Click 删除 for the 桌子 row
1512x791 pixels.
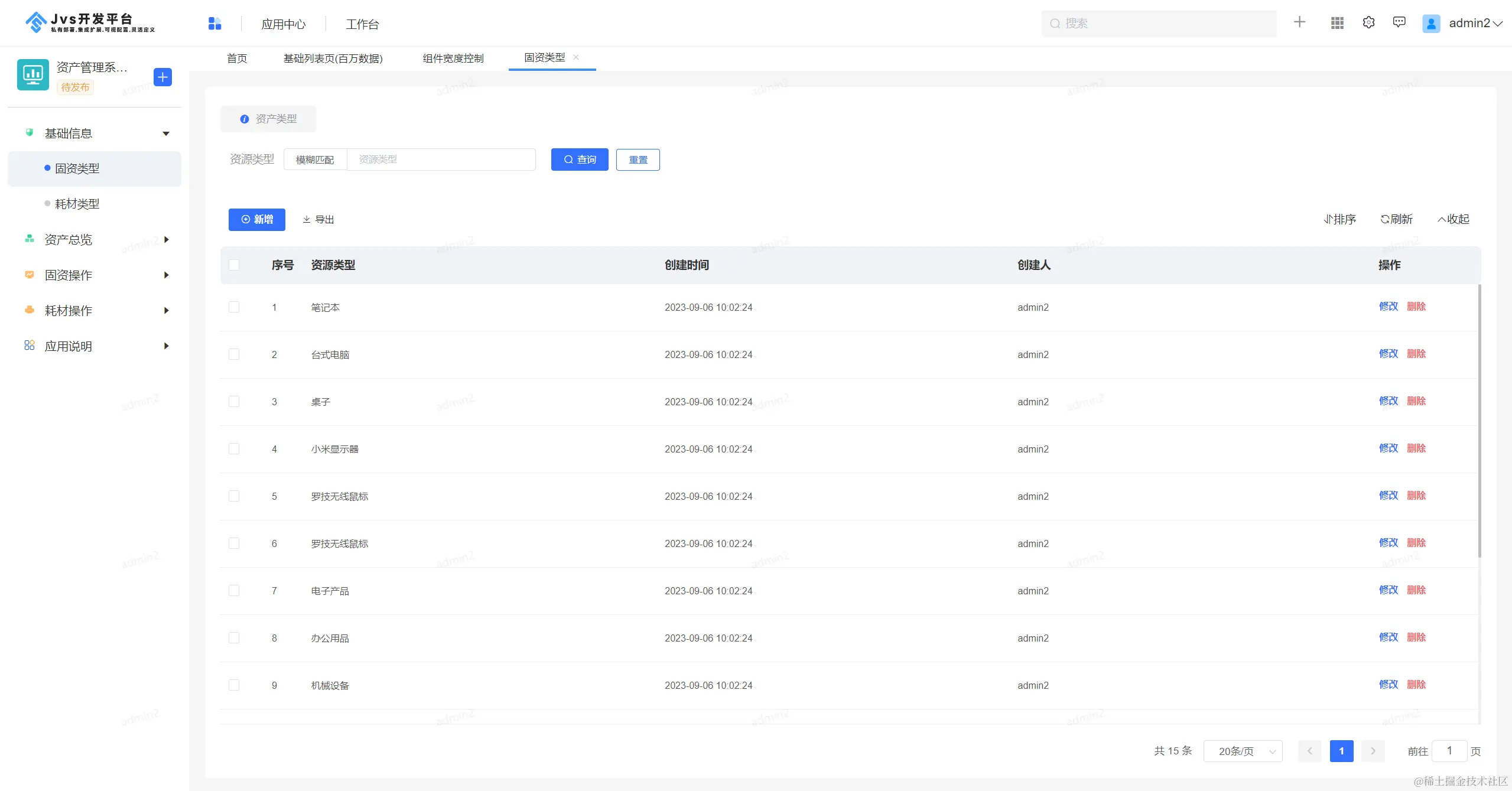point(1416,401)
